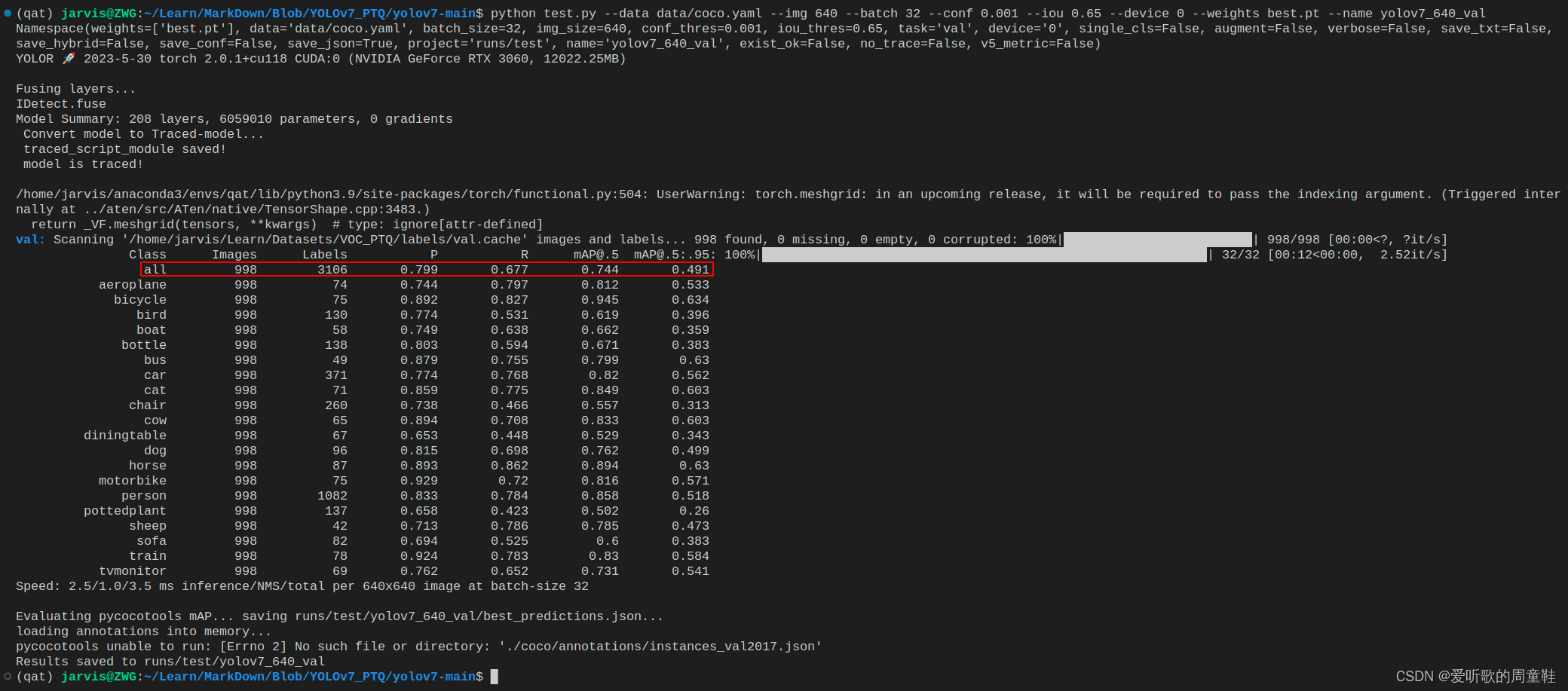The height and width of the screenshot is (691, 1568).
Task: Select the 0.491 mAP value for all
Action: 691,270
